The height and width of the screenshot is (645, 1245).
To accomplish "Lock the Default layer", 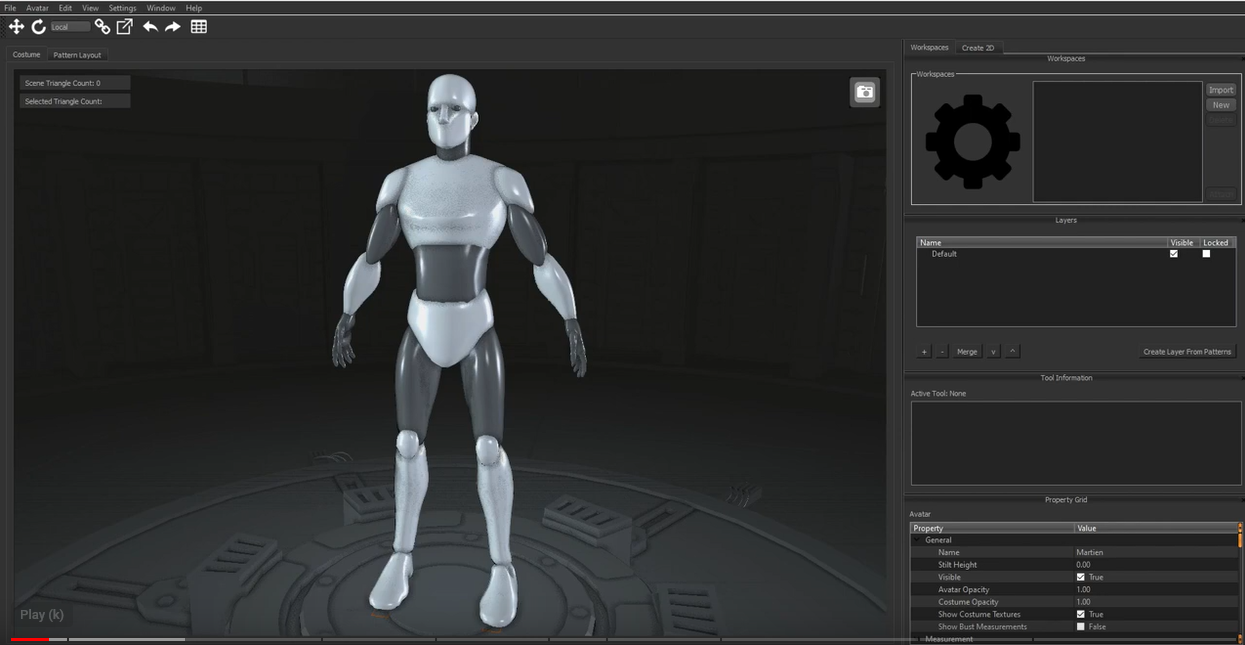I will [1206, 254].
